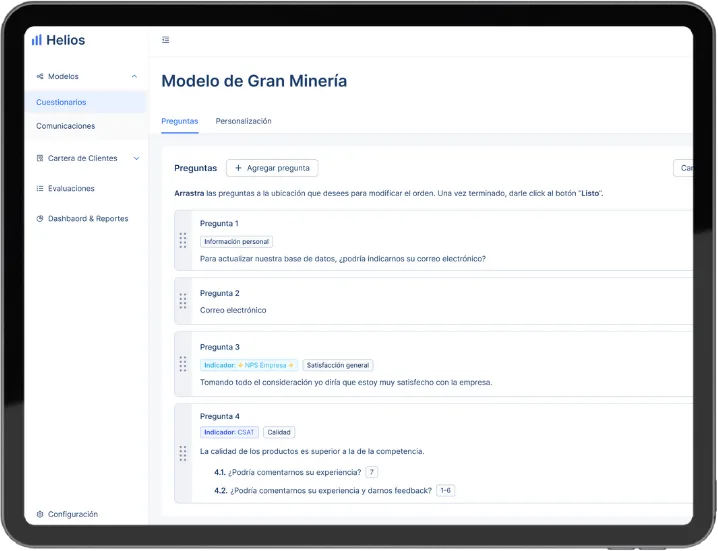Viewport: 718px width, 551px height.
Task: Grab the drag handle for Pregunta 4
Action: 183,453
